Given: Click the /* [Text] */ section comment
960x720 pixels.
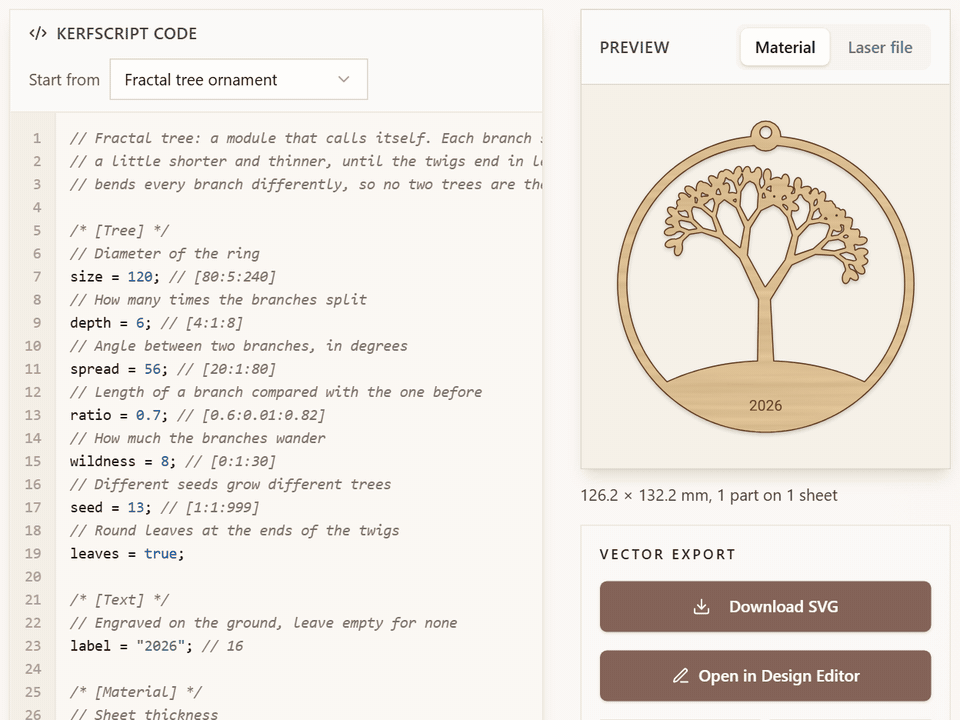Looking at the screenshot, I should 119,599.
